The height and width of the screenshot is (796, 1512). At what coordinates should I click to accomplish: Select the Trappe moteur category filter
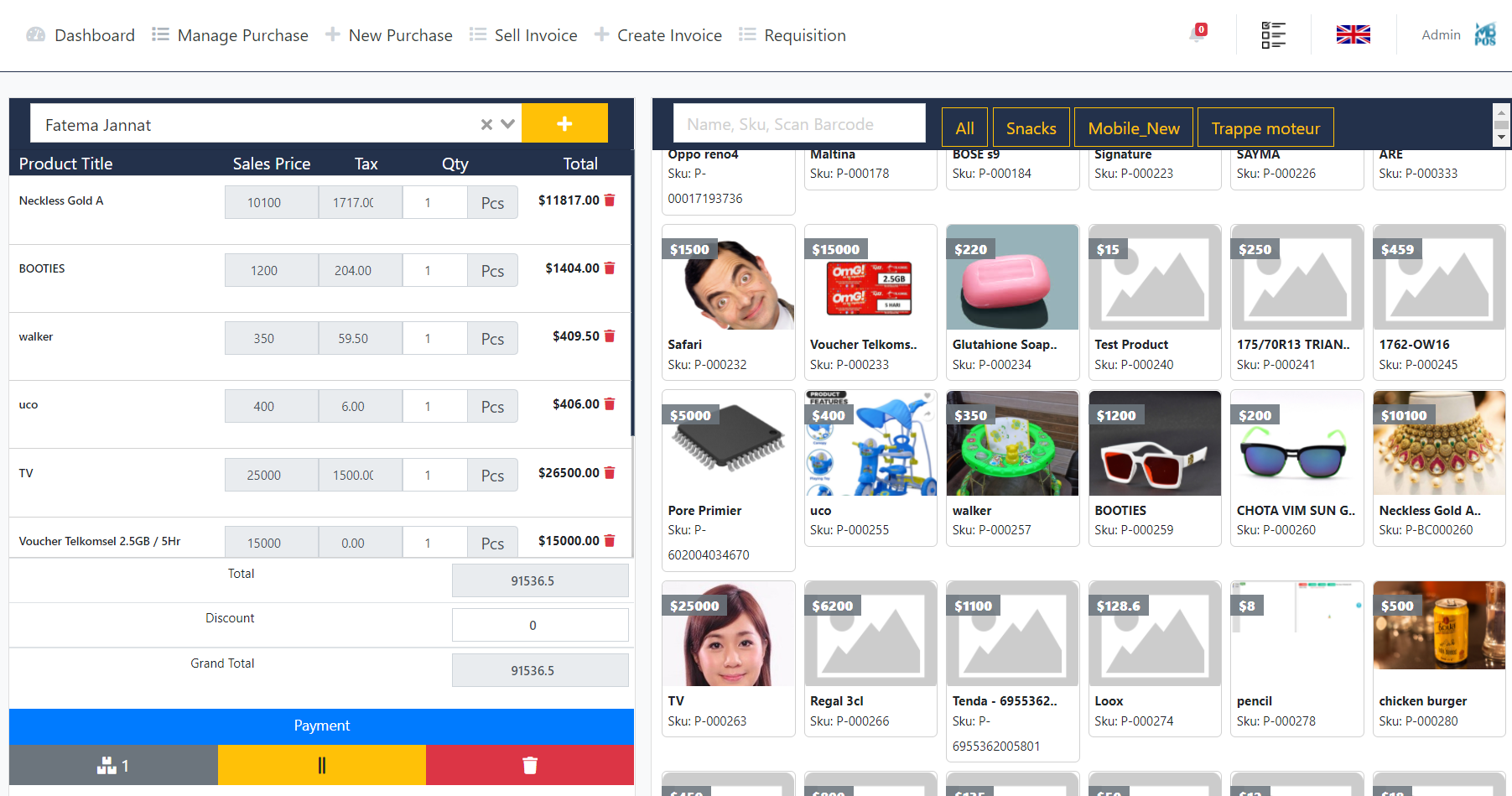coord(1265,127)
